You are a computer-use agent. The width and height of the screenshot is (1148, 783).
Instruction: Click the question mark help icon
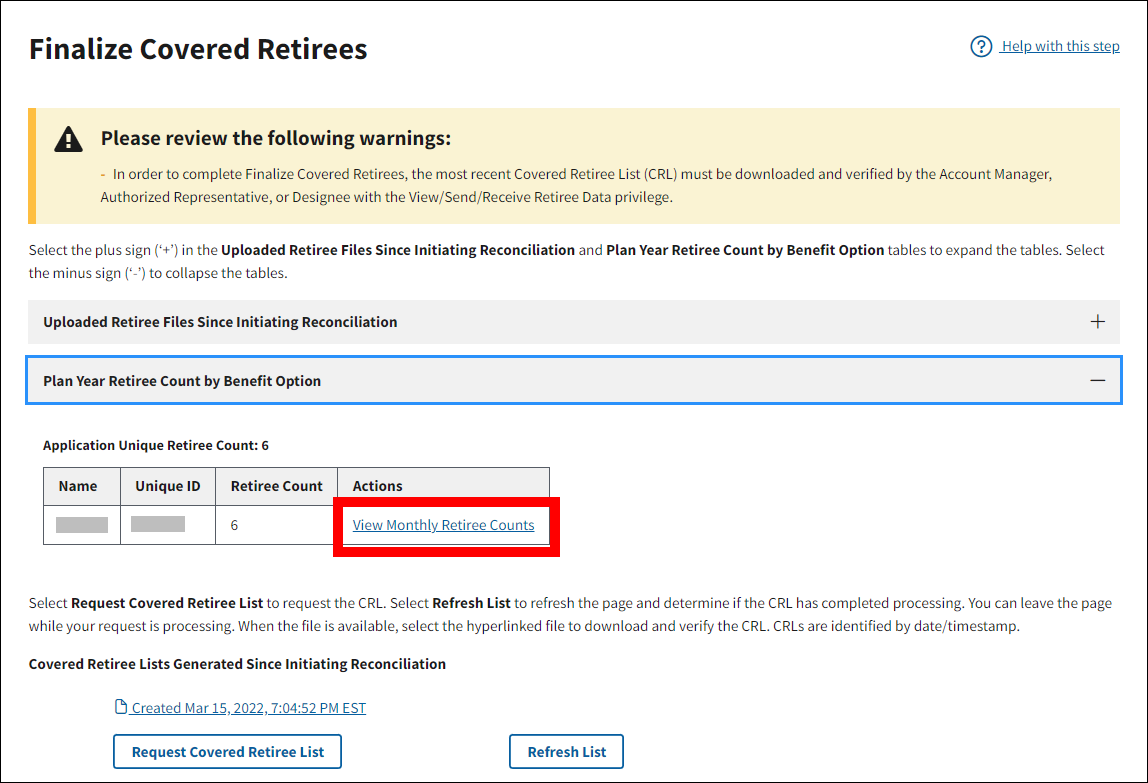pyautogui.click(x=981, y=47)
